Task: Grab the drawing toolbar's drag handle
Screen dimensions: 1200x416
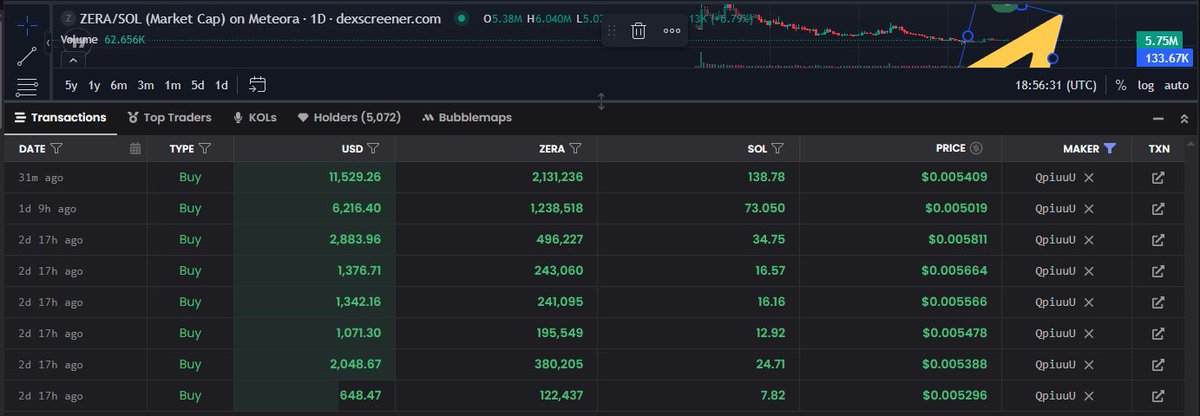Action: (x=613, y=31)
